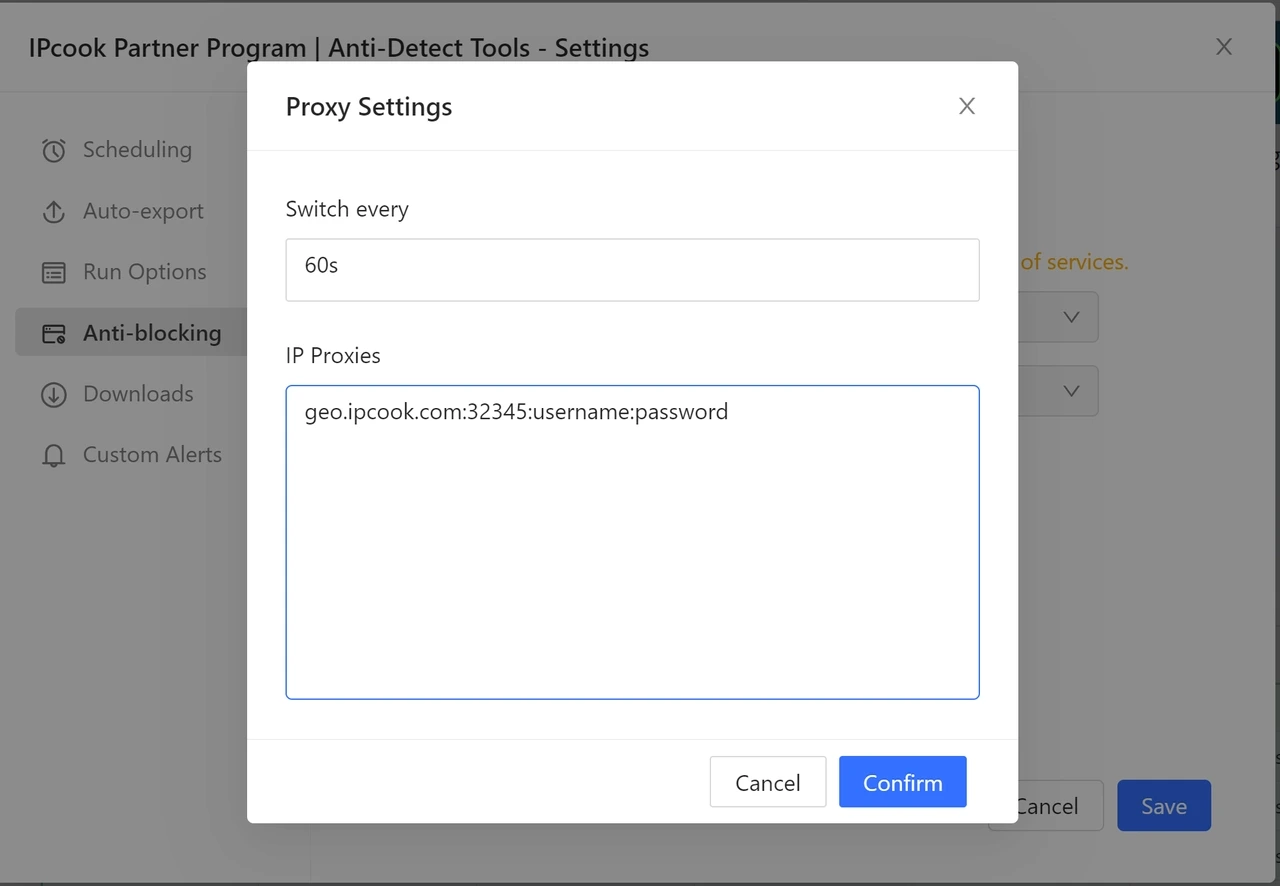Image resolution: width=1280 pixels, height=886 pixels.
Task: Close the Anti-Detect Tools settings window
Action: coord(1223,46)
